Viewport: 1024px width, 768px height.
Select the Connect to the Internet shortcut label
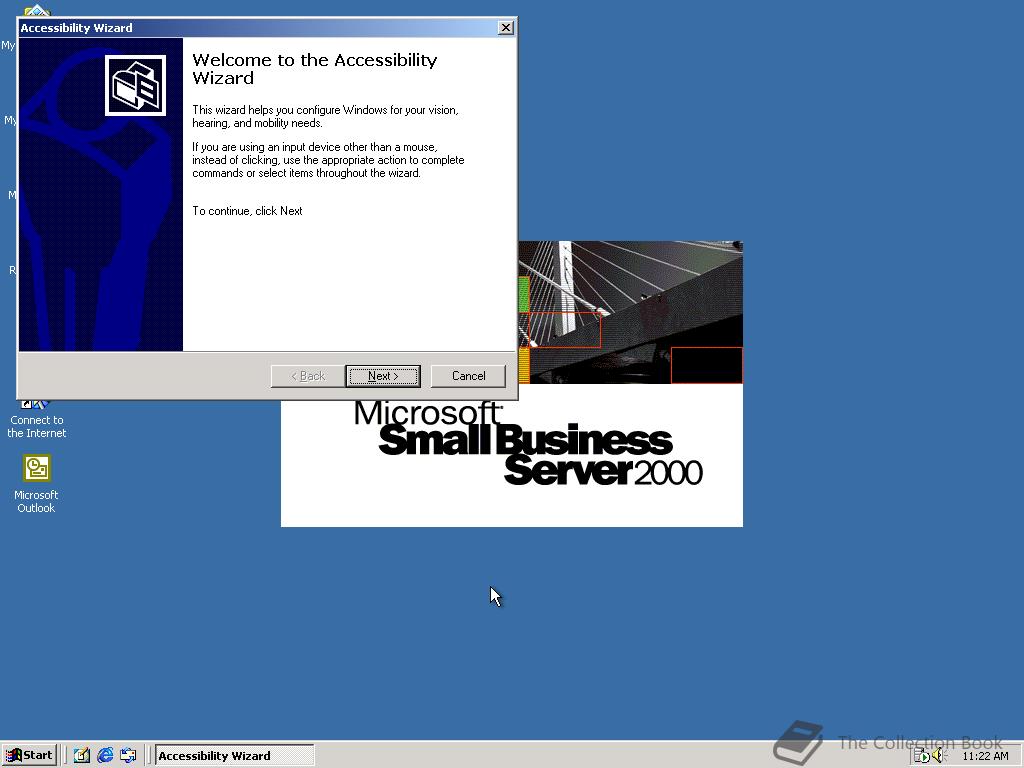coord(37,426)
